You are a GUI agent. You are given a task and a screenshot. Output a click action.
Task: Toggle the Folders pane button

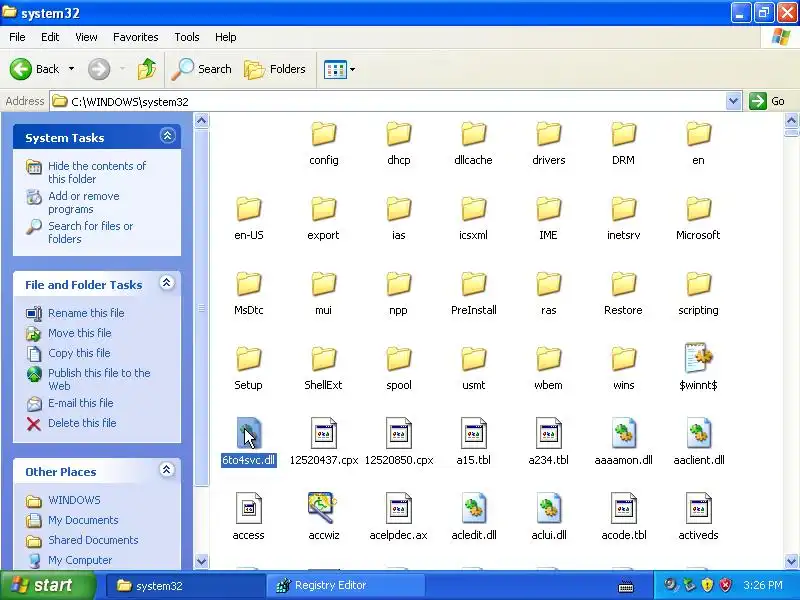pyautogui.click(x=275, y=69)
